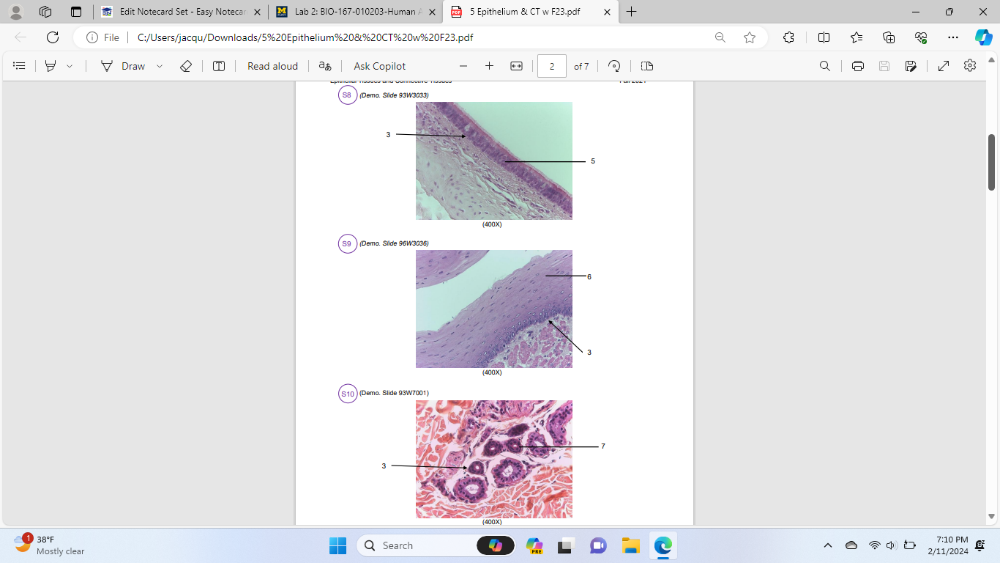The height and width of the screenshot is (563, 1000).
Task: Switch to the Edit Notecard Set tab
Action: pyautogui.click(x=180, y=12)
